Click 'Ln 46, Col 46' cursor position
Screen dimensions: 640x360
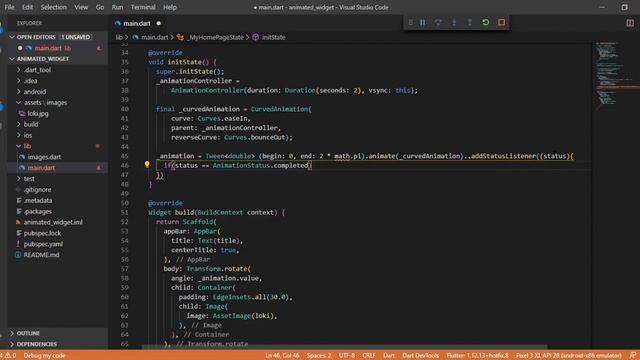coord(282,356)
